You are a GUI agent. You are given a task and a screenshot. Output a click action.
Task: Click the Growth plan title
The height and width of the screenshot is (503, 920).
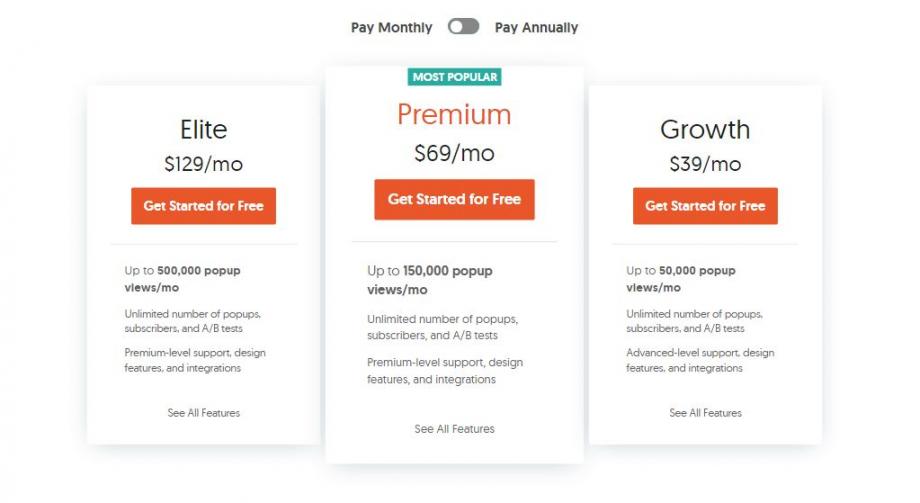coord(705,130)
